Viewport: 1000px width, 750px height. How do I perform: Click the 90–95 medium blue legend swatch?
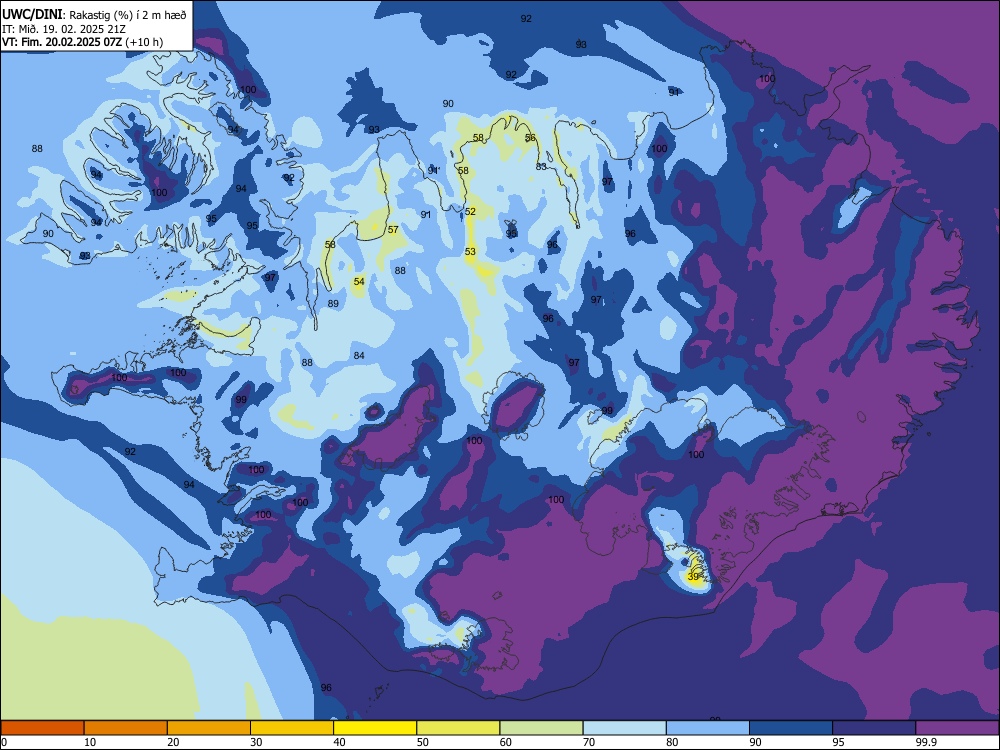coord(791,728)
